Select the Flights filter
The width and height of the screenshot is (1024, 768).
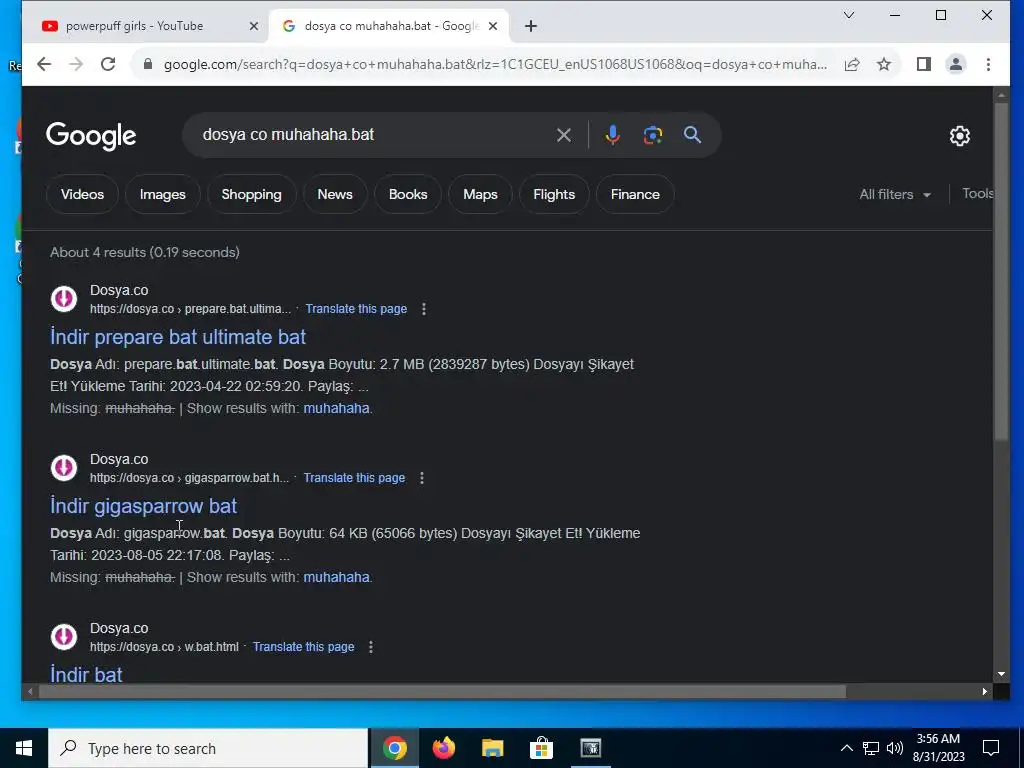pyautogui.click(x=554, y=195)
